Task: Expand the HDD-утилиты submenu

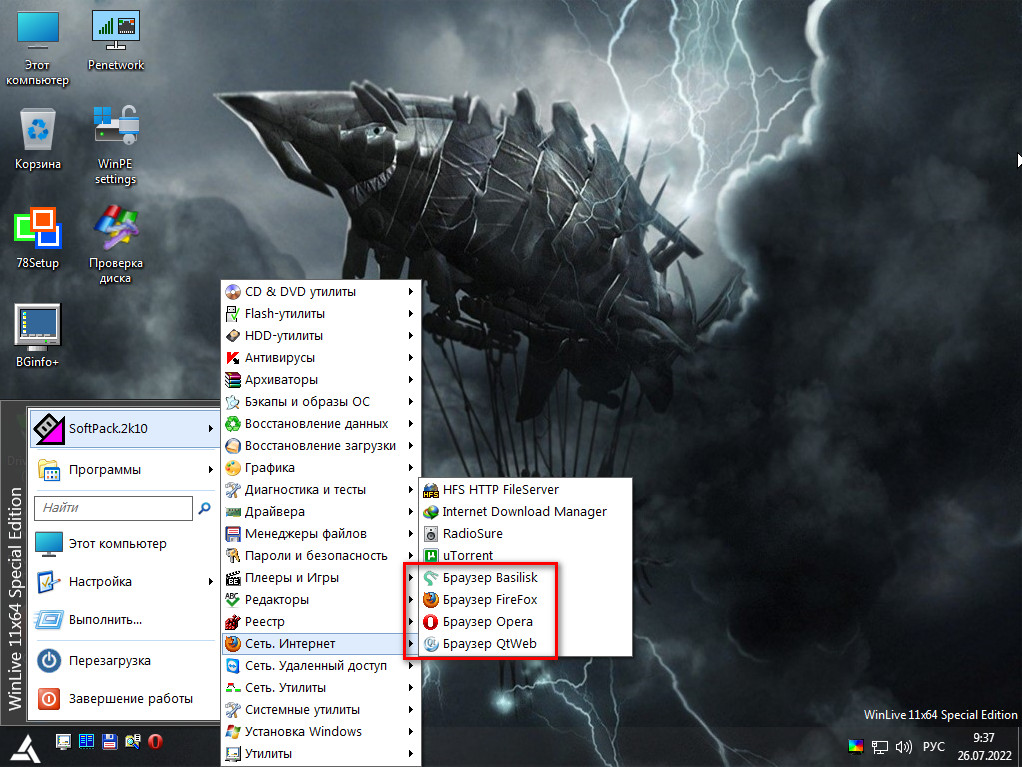Action: 321,336
